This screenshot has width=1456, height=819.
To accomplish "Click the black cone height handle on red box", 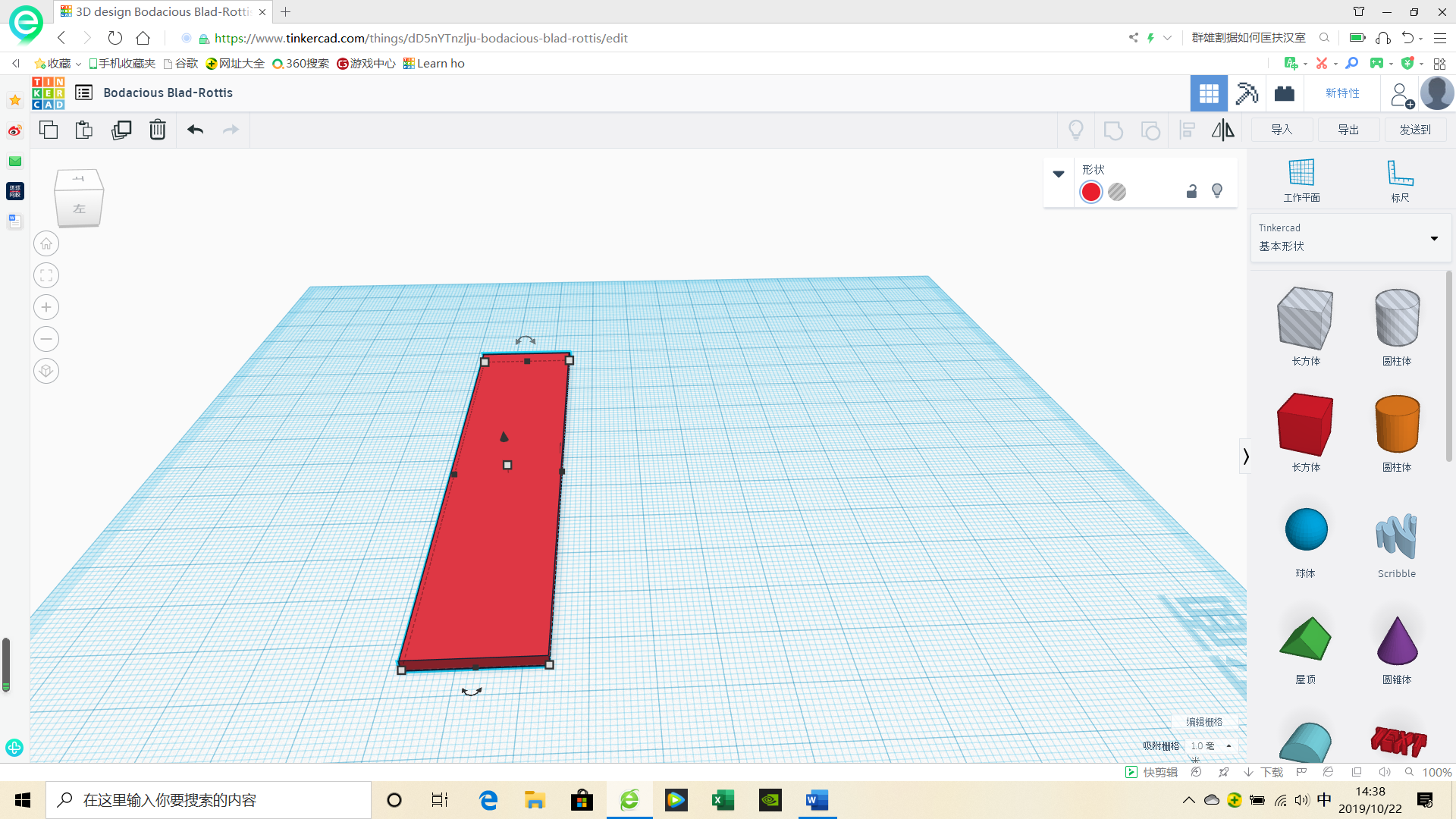I will (x=504, y=436).
